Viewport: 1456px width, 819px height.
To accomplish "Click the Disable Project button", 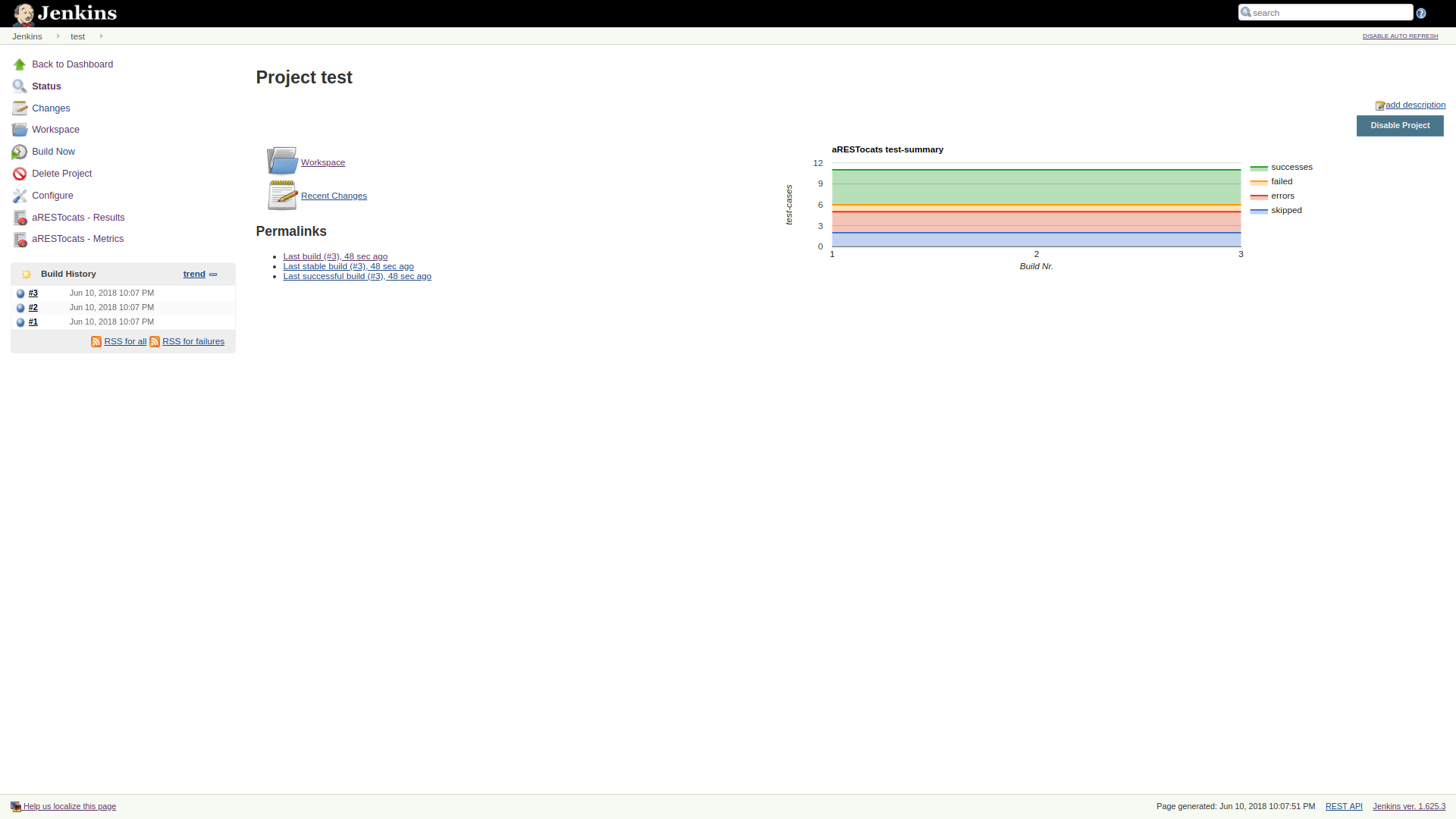I will (x=1399, y=126).
